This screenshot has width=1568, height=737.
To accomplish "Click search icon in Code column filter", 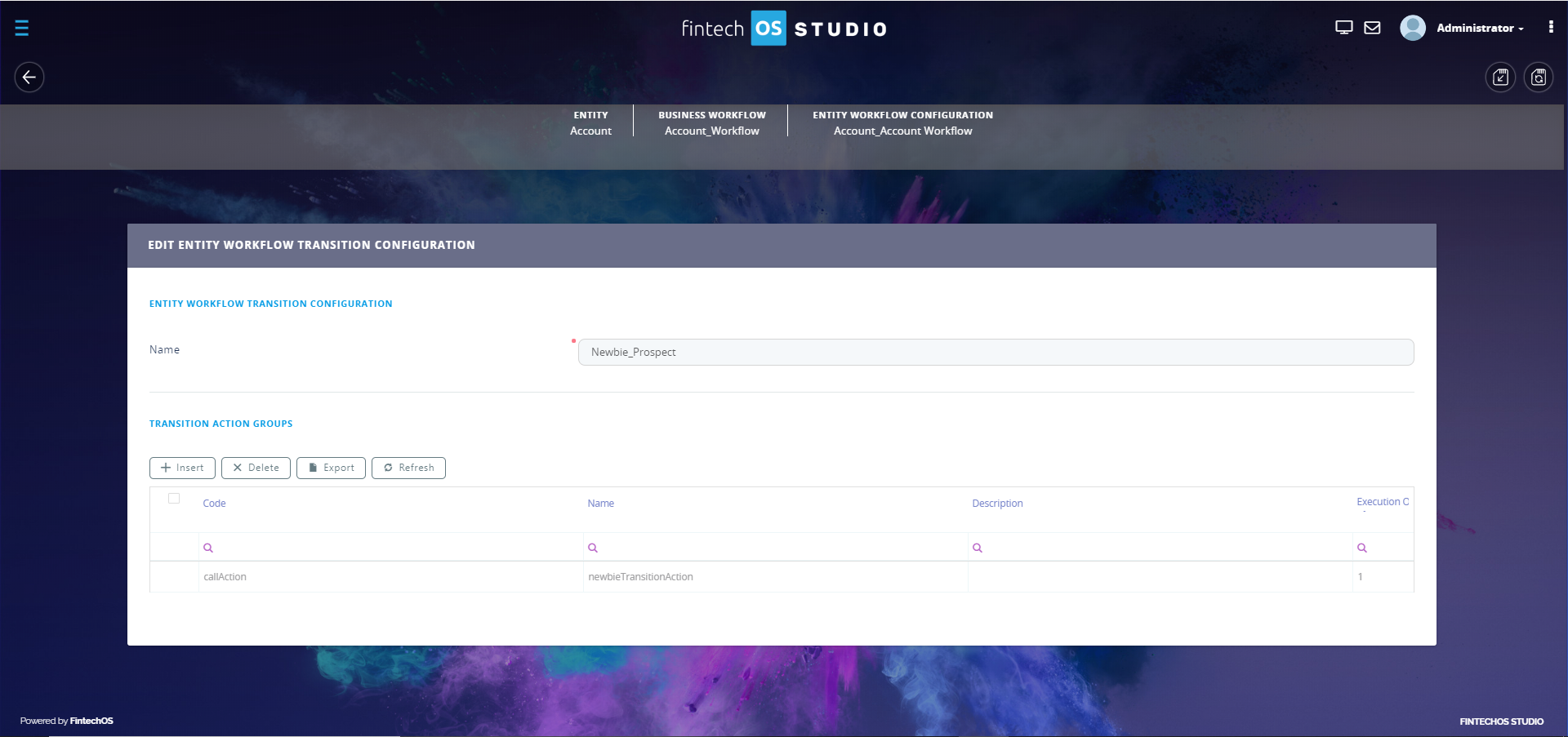I will coord(208,548).
